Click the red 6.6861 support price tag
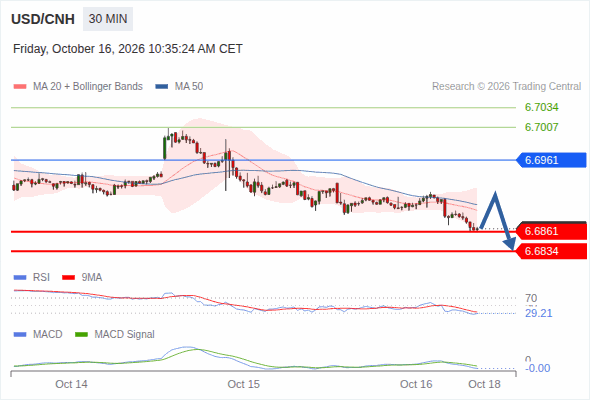 (x=552, y=231)
